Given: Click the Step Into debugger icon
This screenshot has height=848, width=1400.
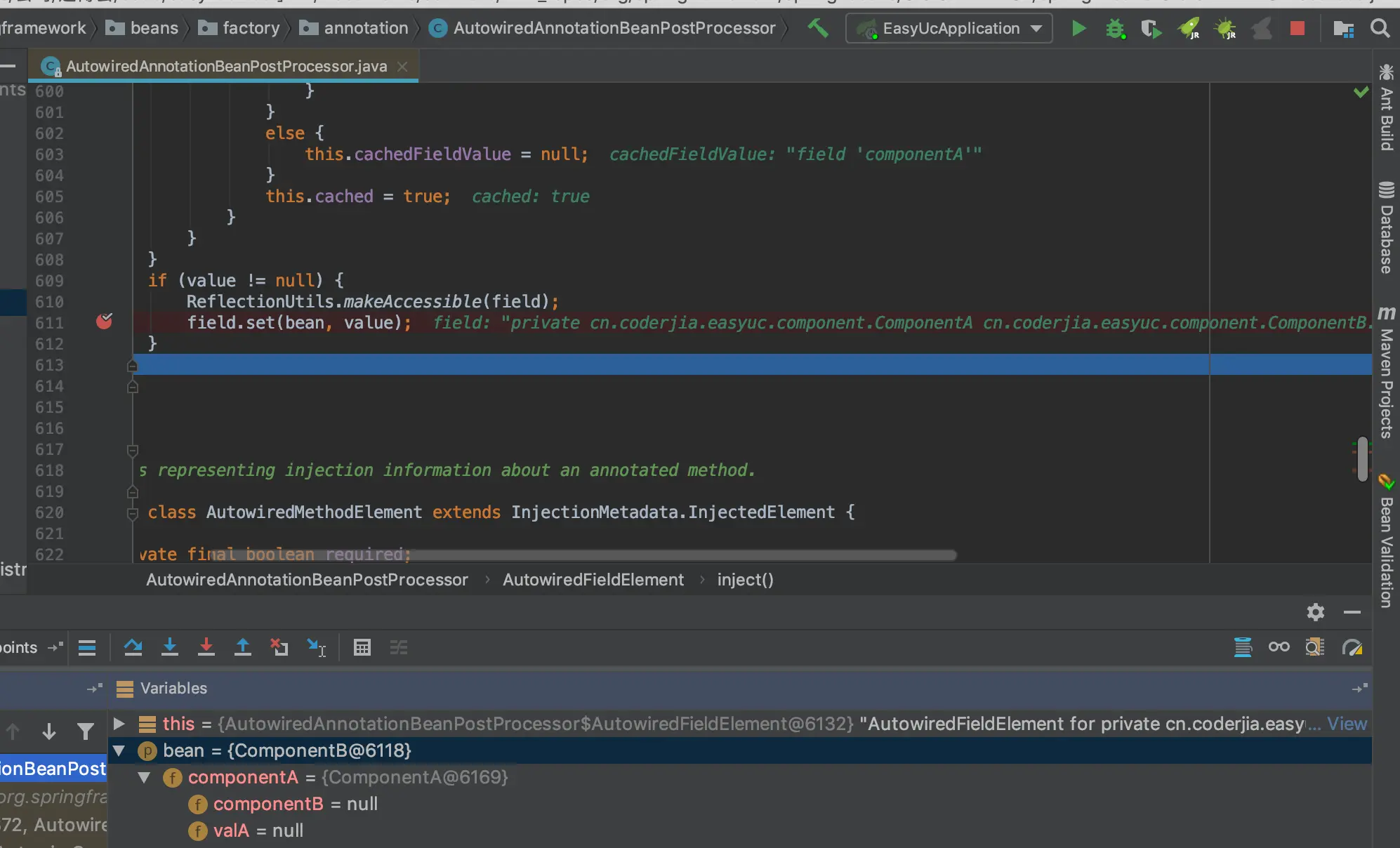Looking at the screenshot, I should [169, 647].
